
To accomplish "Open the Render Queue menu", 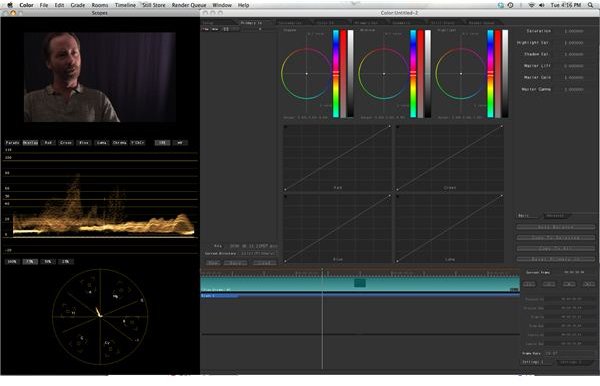I will click(x=189, y=5).
